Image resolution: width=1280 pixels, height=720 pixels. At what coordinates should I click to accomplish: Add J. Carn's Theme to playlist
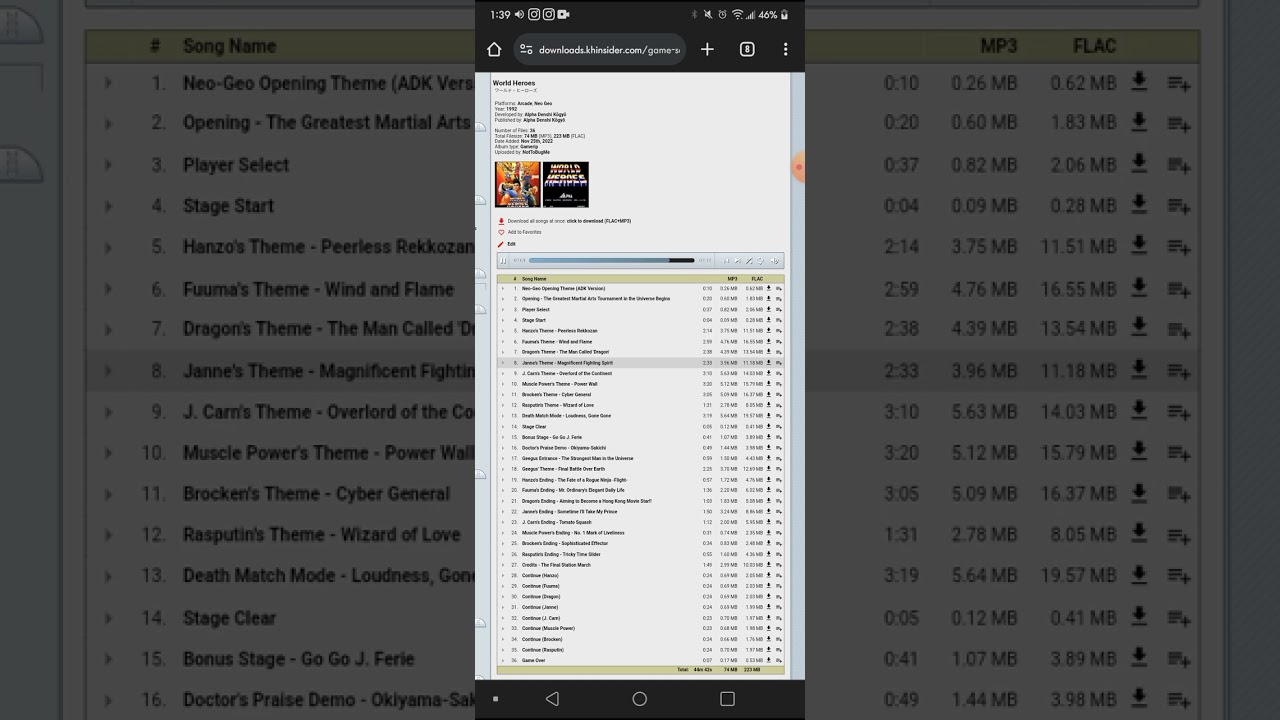(x=779, y=373)
